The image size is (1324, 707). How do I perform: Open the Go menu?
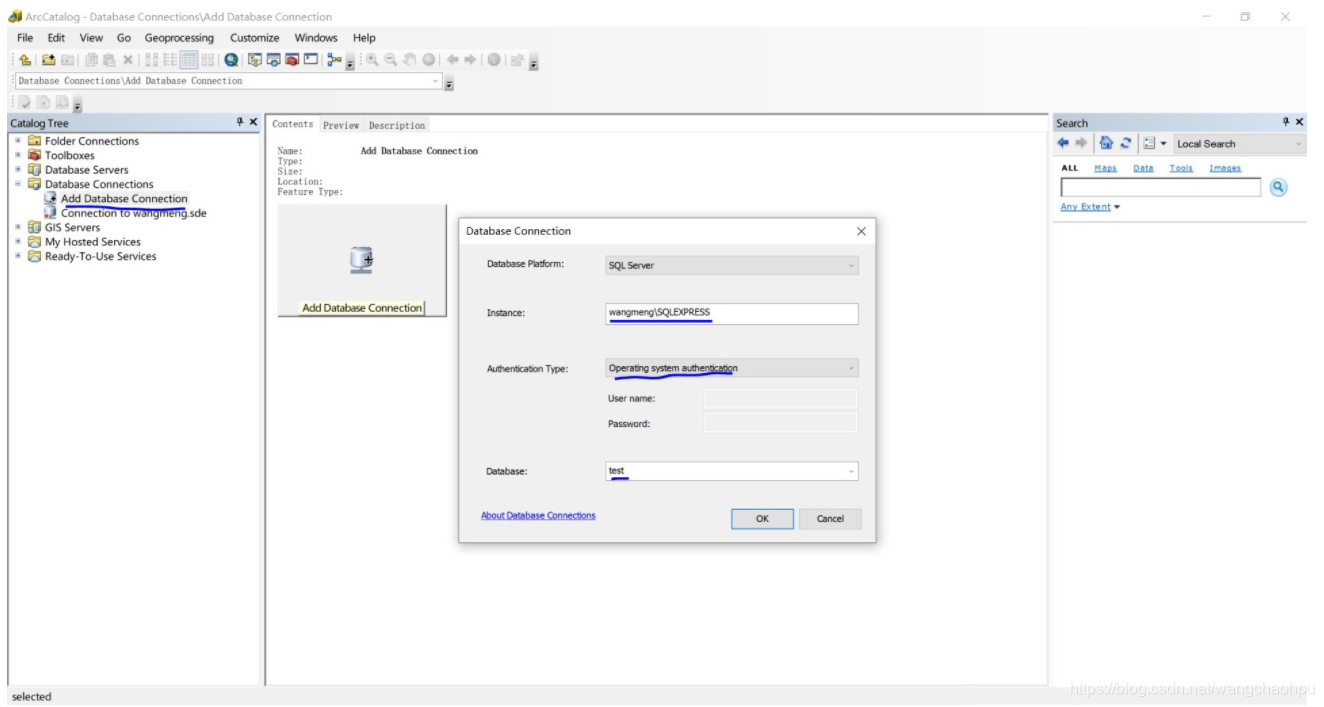click(124, 38)
